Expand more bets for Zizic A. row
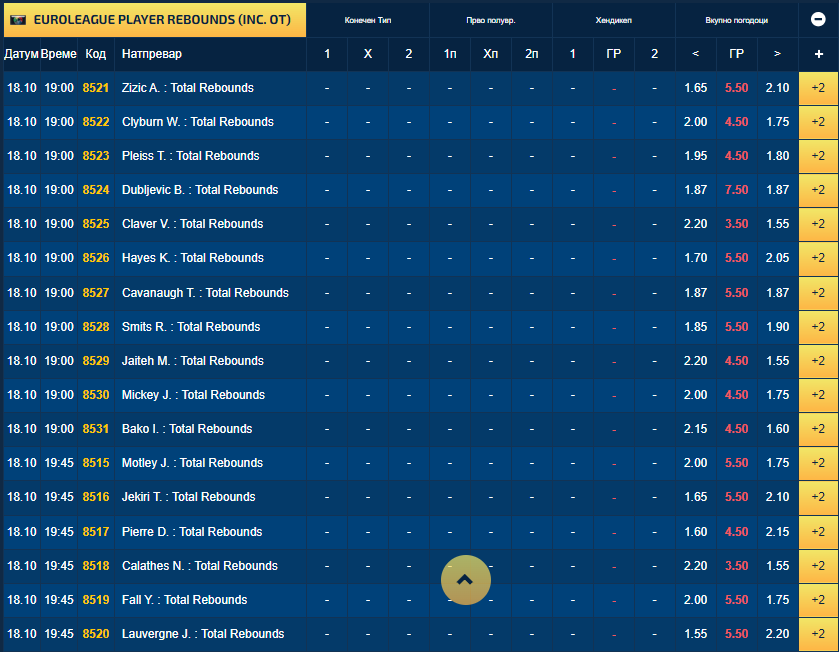The width and height of the screenshot is (839, 652). click(818, 88)
